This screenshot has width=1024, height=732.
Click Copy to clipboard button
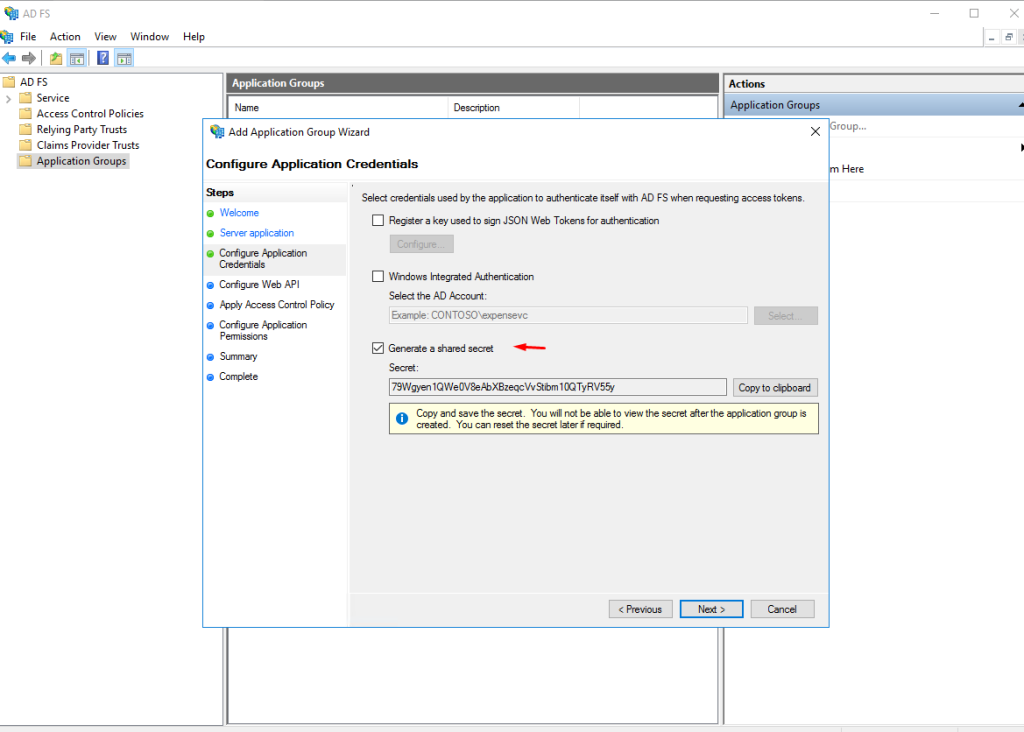775,388
